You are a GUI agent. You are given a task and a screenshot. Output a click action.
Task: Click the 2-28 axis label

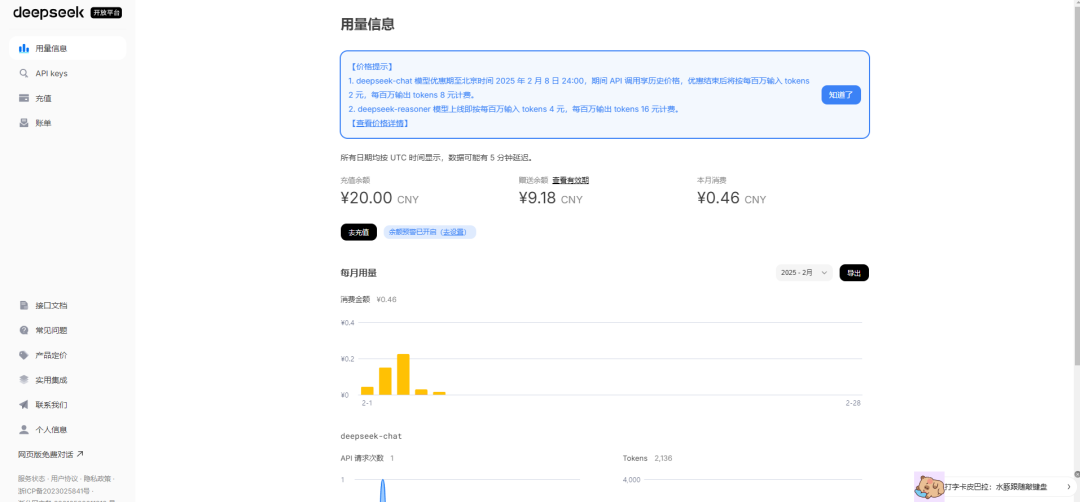(x=853, y=403)
